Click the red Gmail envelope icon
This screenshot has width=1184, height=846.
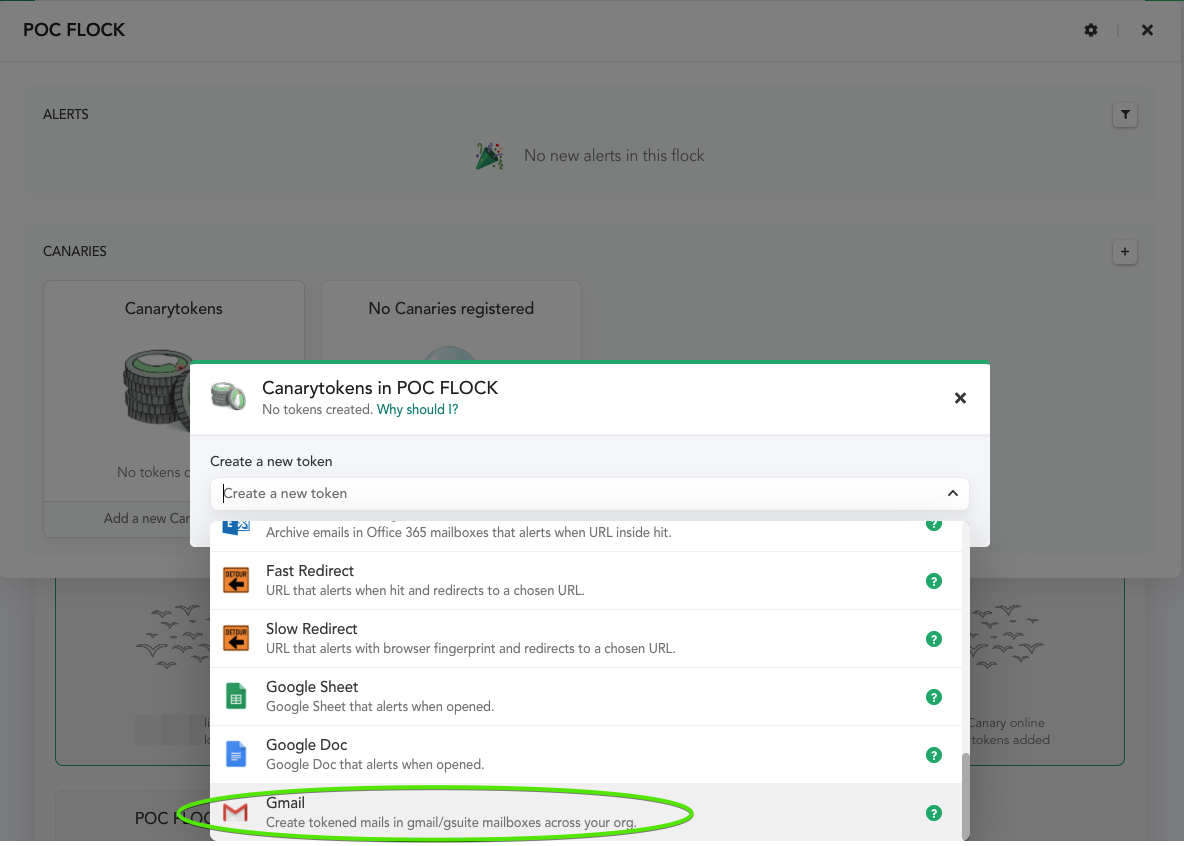(x=236, y=813)
